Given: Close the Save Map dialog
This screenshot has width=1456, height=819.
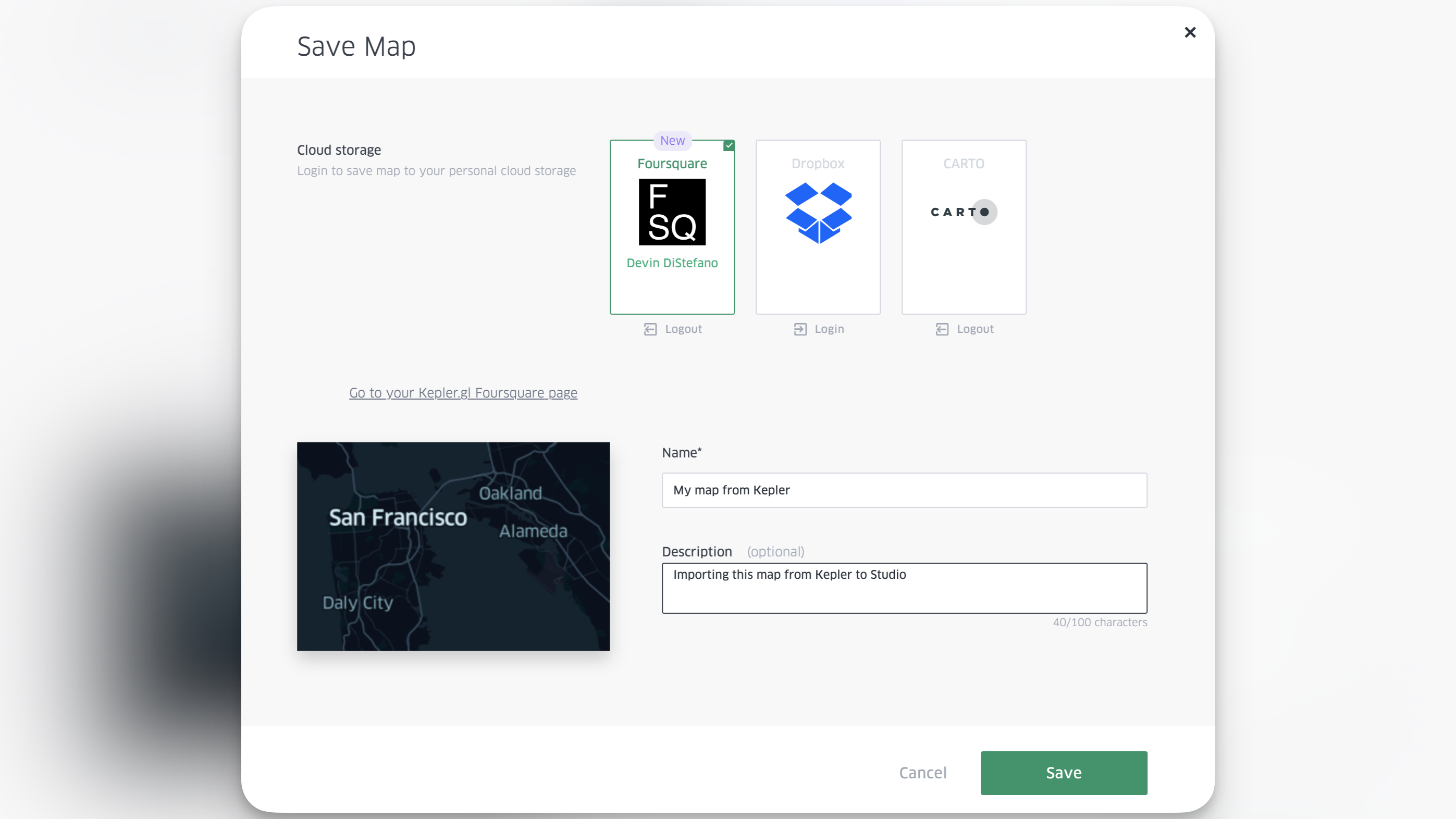Looking at the screenshot, I should coord(1190,32).
